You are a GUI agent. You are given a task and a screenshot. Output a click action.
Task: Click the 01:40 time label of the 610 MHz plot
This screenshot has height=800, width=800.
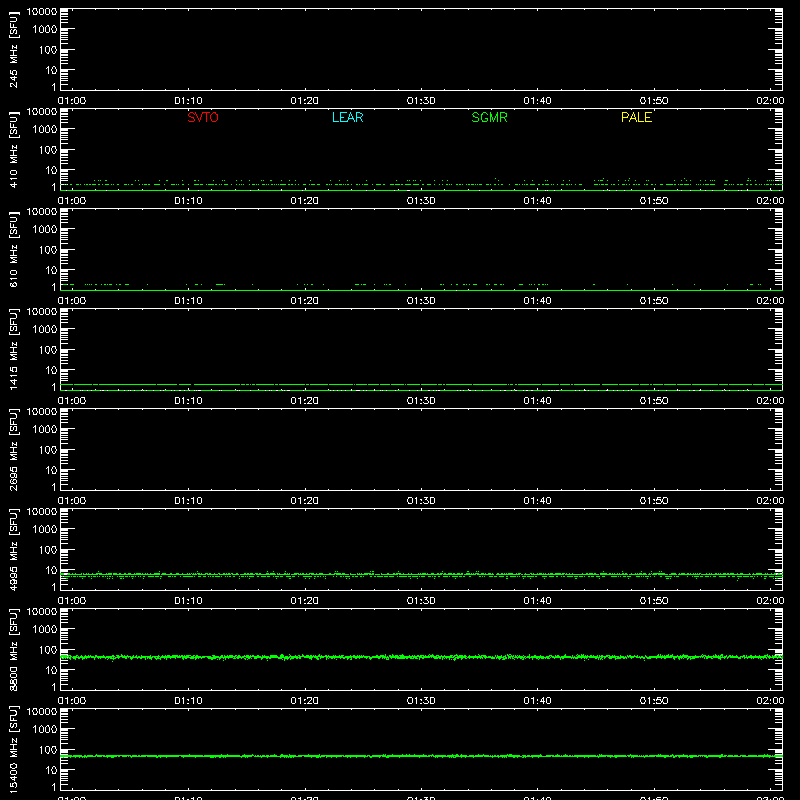pyautogui.click(x=537, y=301)
